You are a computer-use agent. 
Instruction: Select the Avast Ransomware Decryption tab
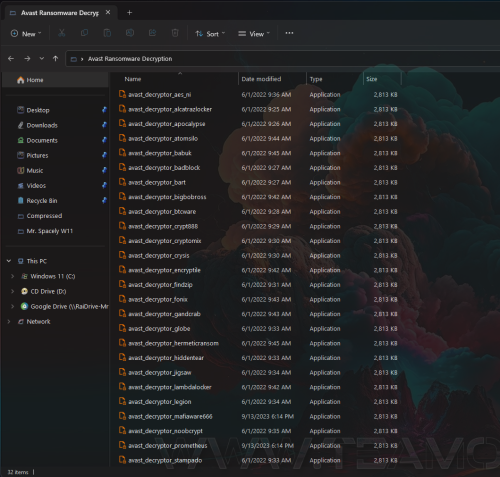coord(60,13)
